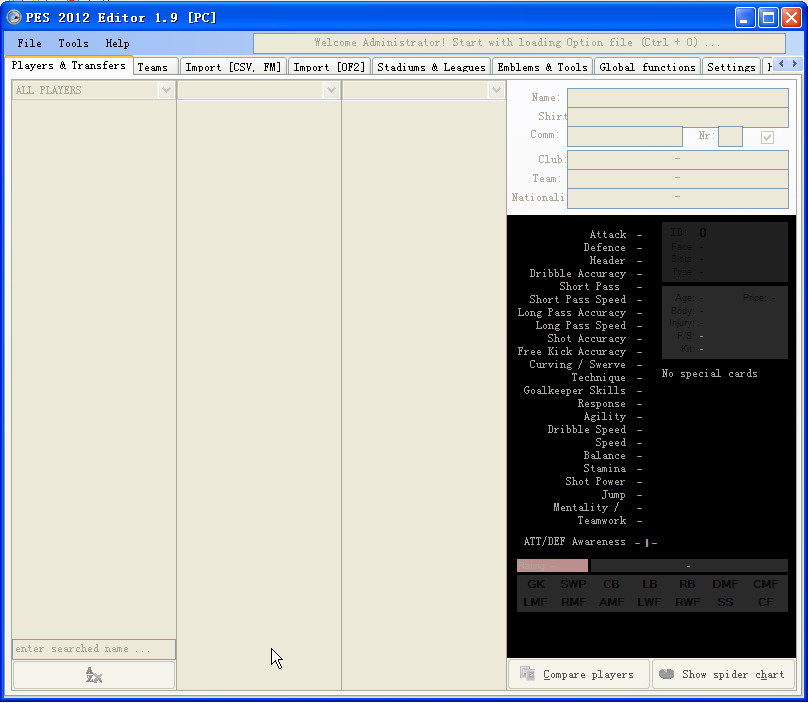Expand the third list dropdown
808x703 pixels.
(496, 90)
